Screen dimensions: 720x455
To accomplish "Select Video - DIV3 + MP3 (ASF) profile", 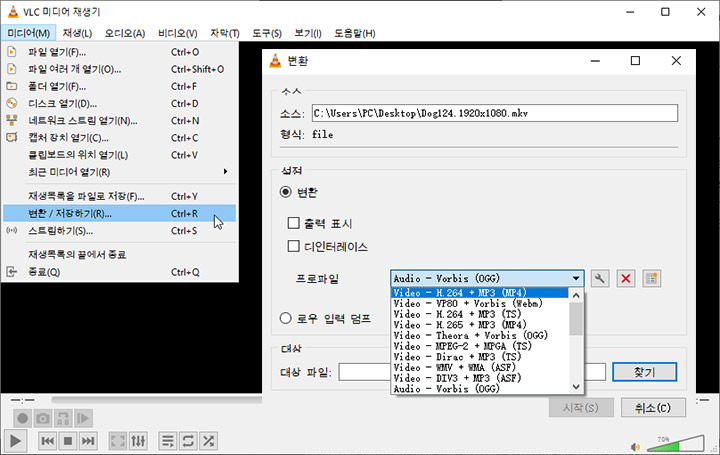I will pos(480,378).
